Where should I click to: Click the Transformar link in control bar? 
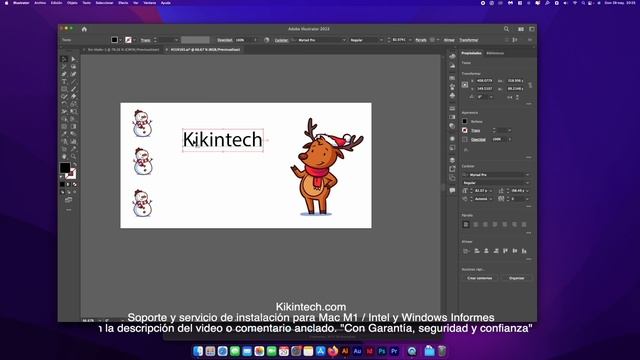(x=469, y=40)
